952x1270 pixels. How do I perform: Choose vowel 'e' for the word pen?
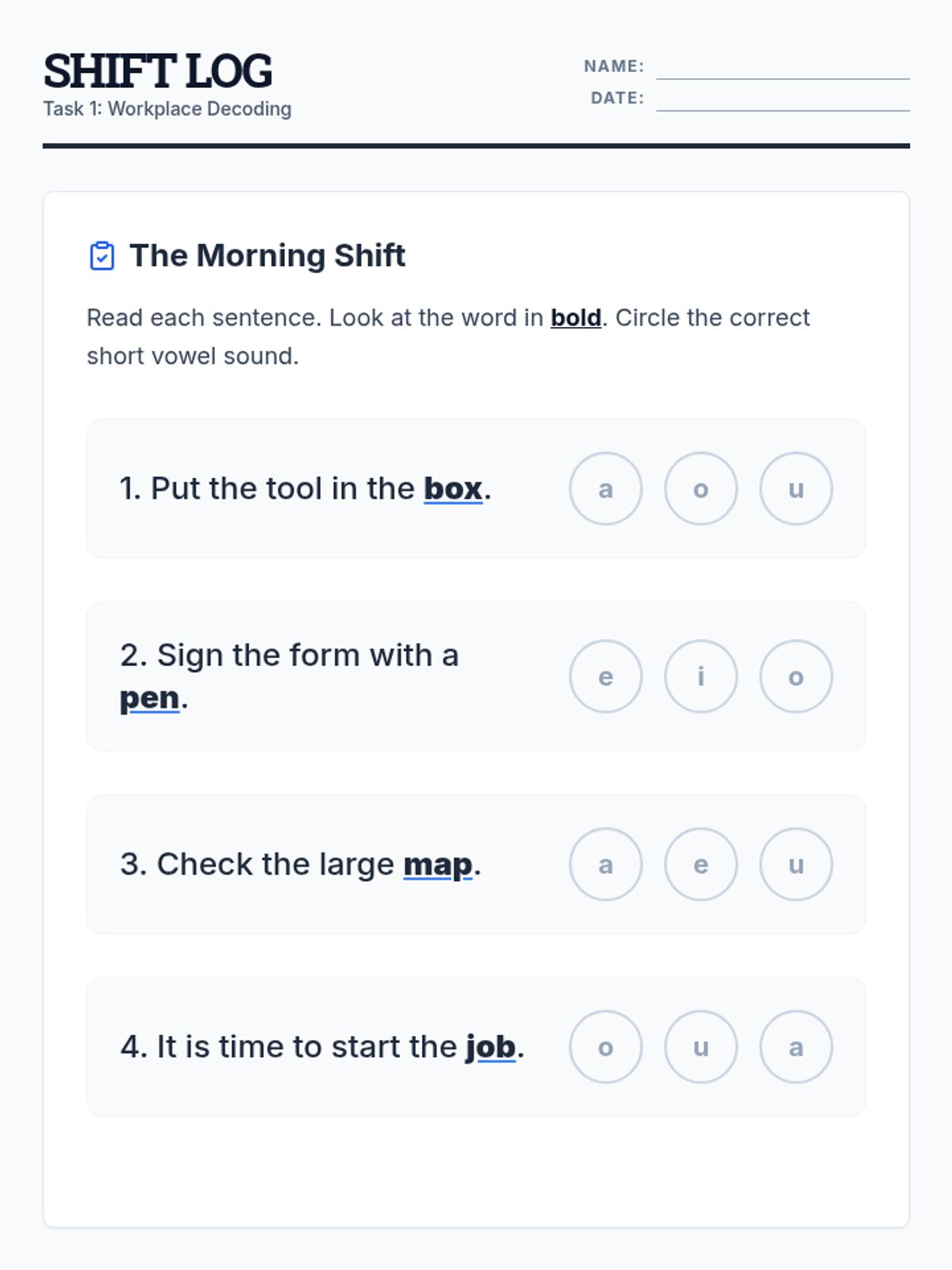pos(605,676)
